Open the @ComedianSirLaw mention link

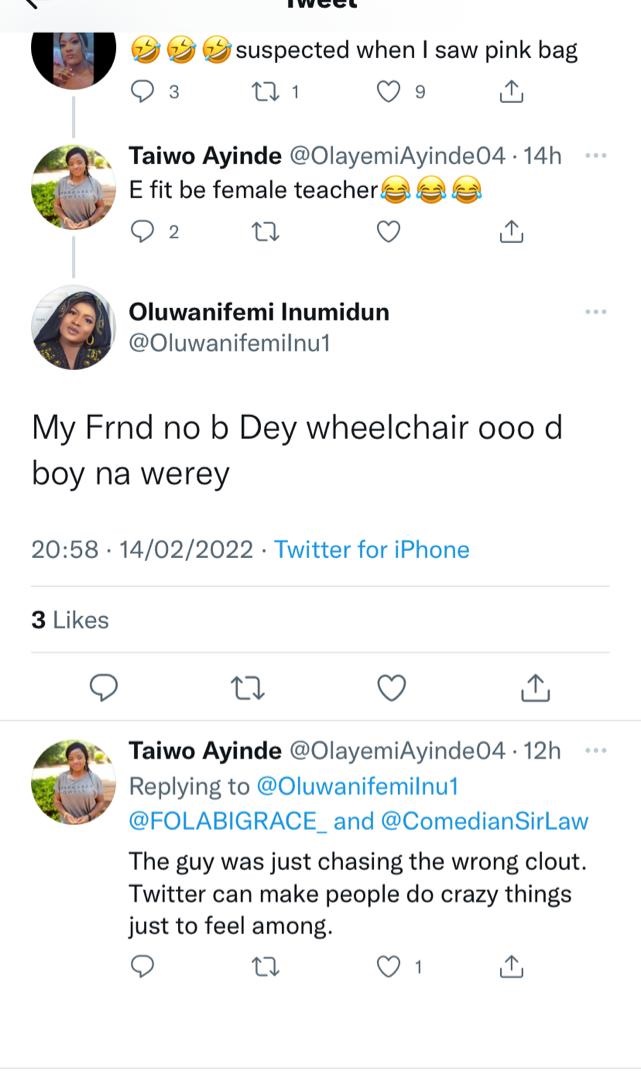coord(485,821)
